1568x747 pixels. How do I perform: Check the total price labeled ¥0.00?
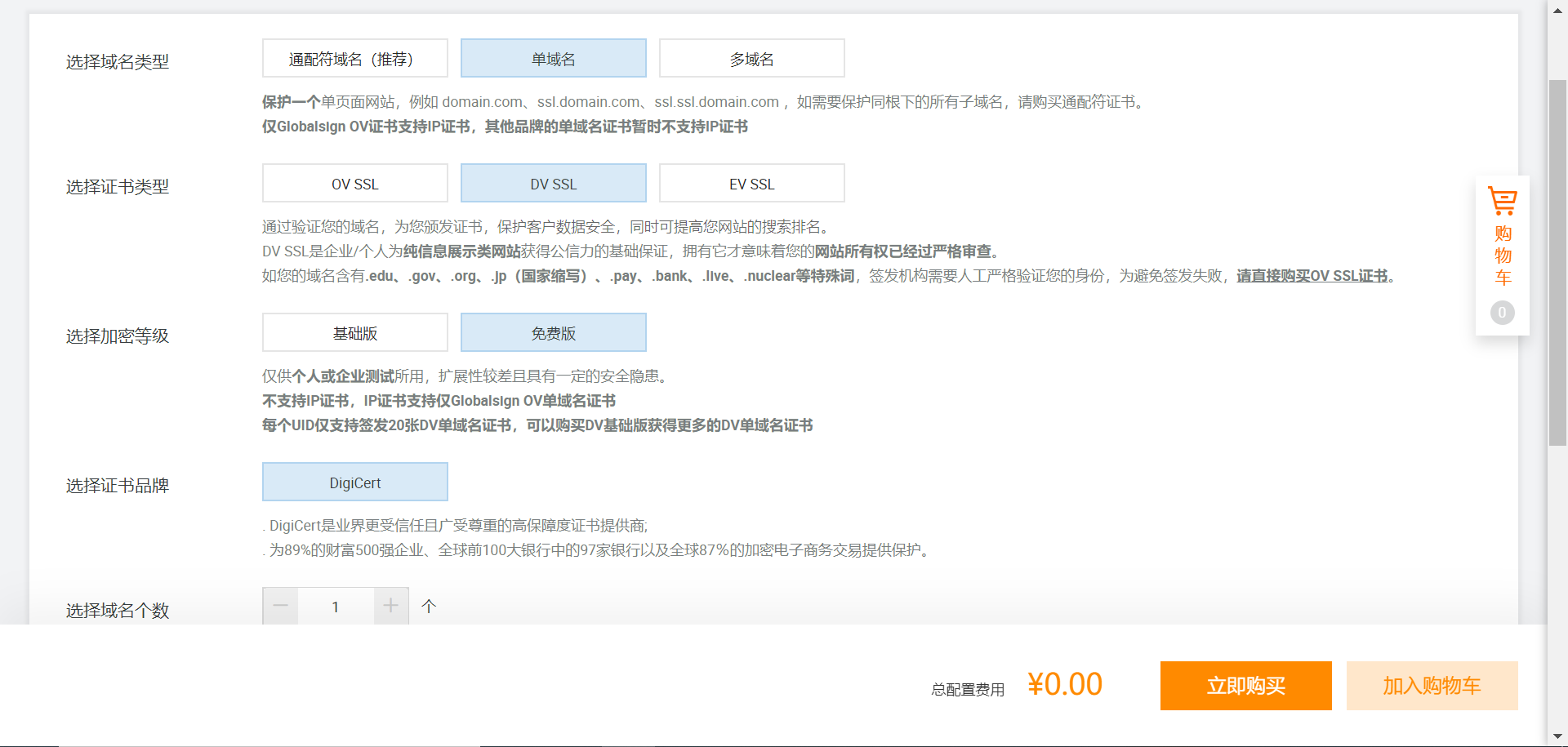[1064, 684]
